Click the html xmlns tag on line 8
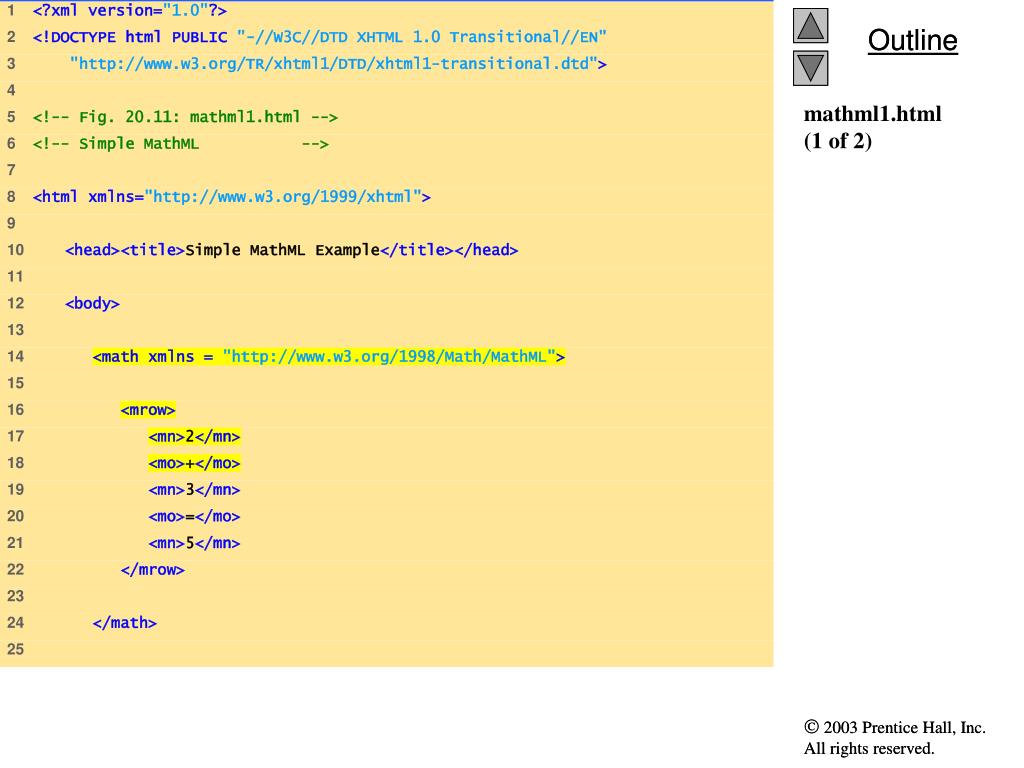Screen dimensions: 1024x768 [232, 197]
